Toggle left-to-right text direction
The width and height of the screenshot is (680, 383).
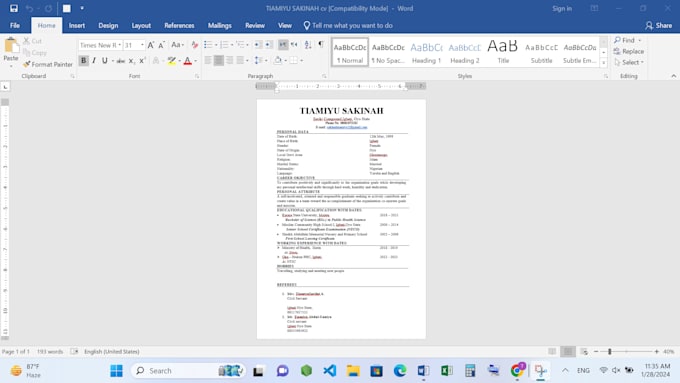coord(283,45)
